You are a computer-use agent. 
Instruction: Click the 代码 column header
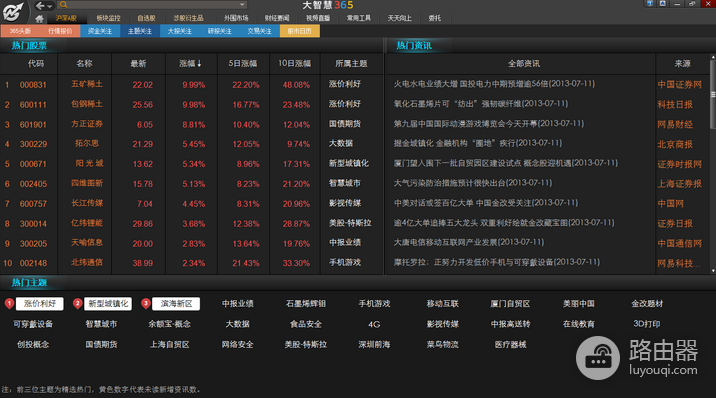tap(36, 64)
